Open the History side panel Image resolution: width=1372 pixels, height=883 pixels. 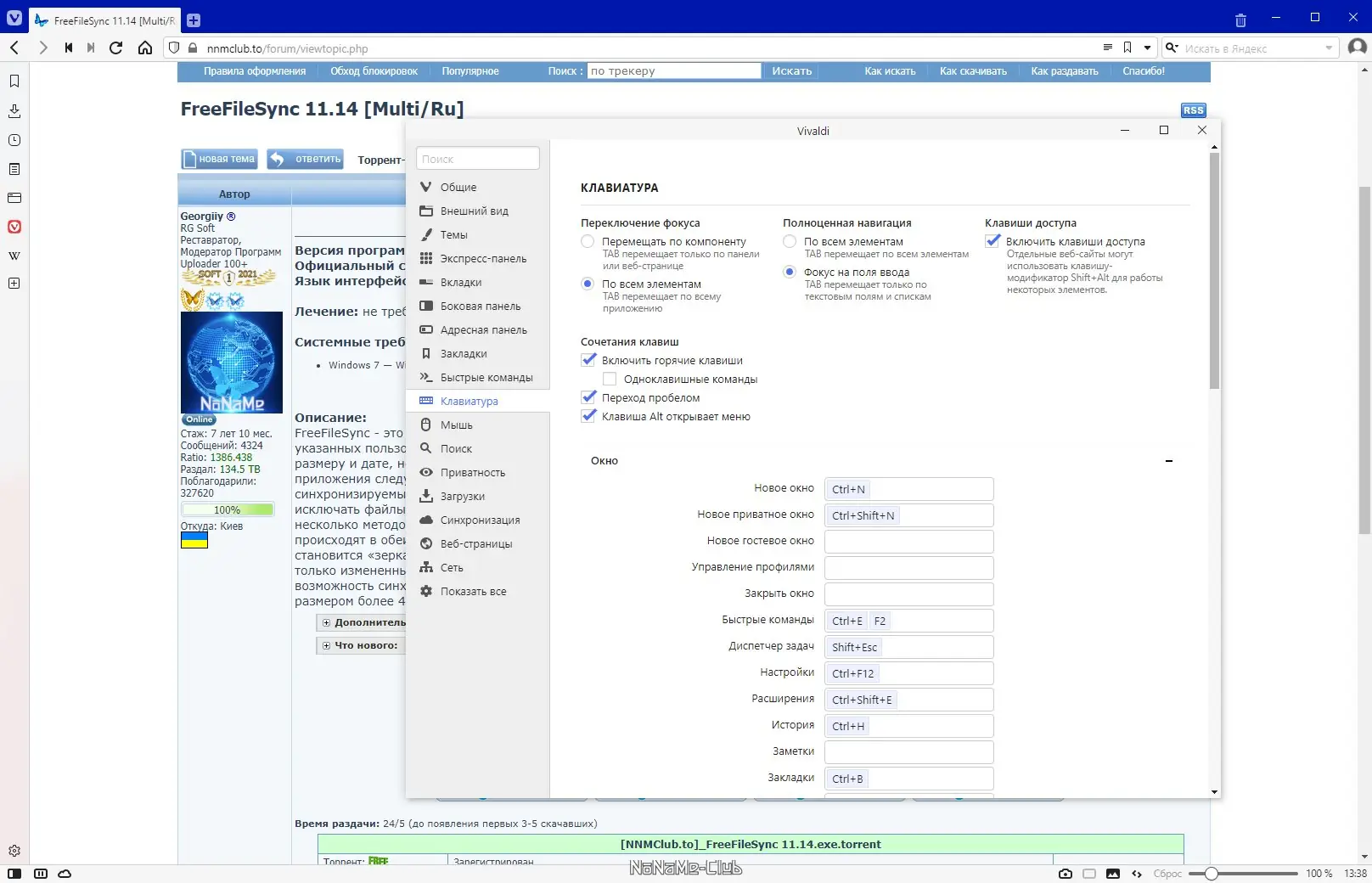pyautogui.click(x=14, y=140)
